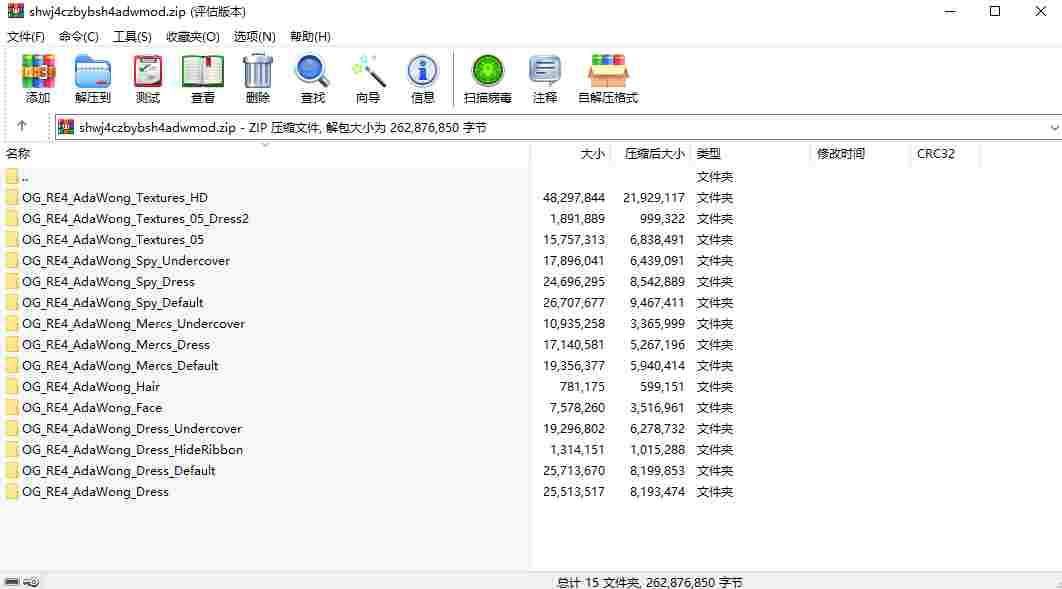The image size is (1062, 589).
Task: Click the key icon in status bar
Action: [31, 582]
